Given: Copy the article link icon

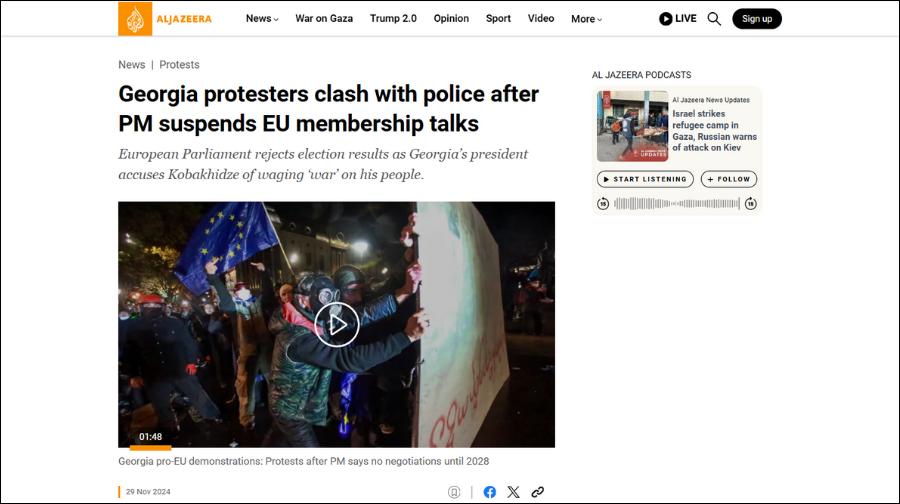Looking at the screenshot, I should pos(537,492).
